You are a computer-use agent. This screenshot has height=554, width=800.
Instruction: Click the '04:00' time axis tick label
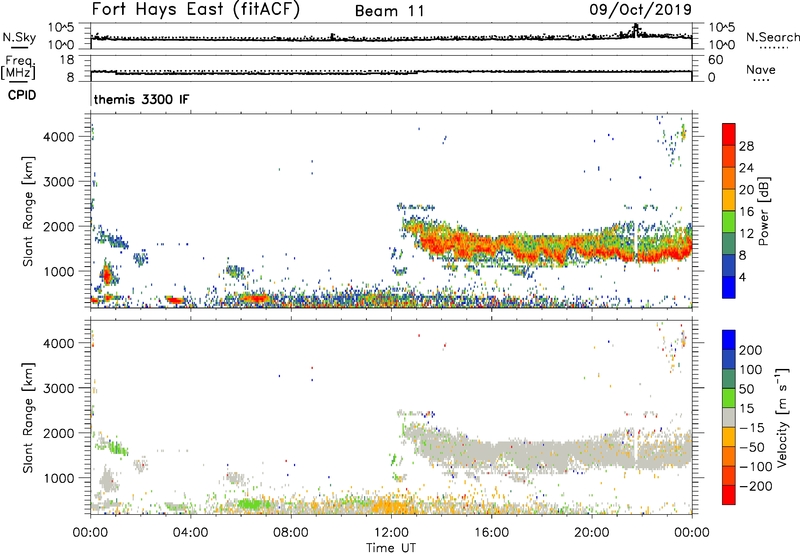[x=190, y=533]
